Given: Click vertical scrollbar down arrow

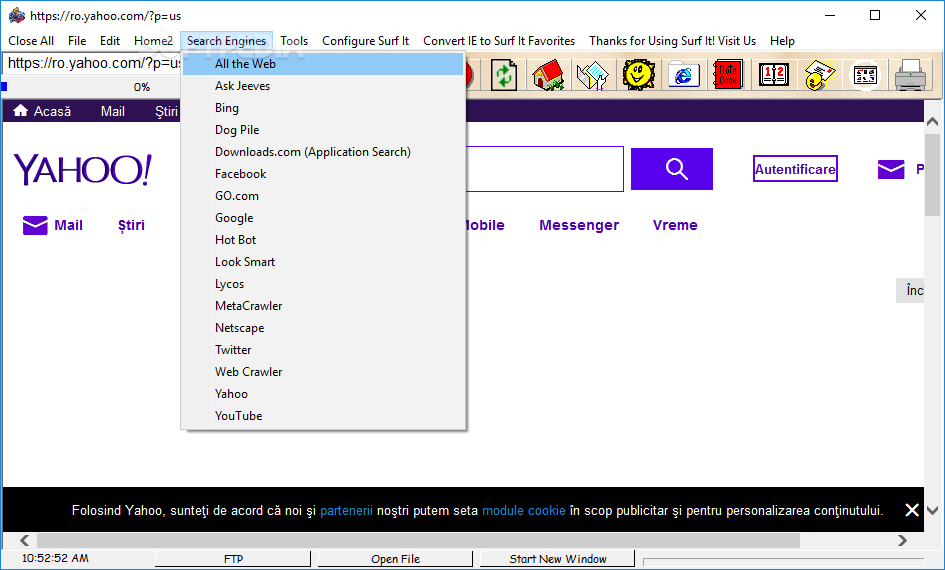Looking at the screenshot, I should point(932,510).
